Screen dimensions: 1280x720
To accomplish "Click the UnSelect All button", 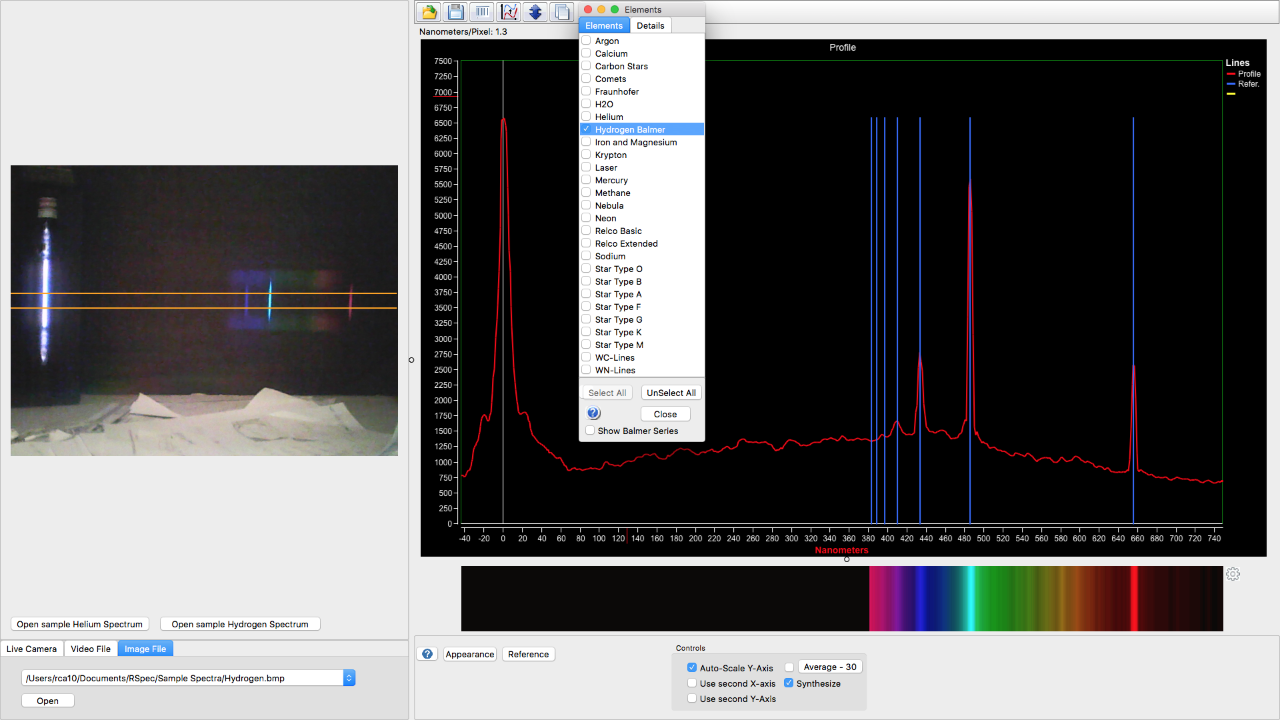I will (x=670, y=393).
